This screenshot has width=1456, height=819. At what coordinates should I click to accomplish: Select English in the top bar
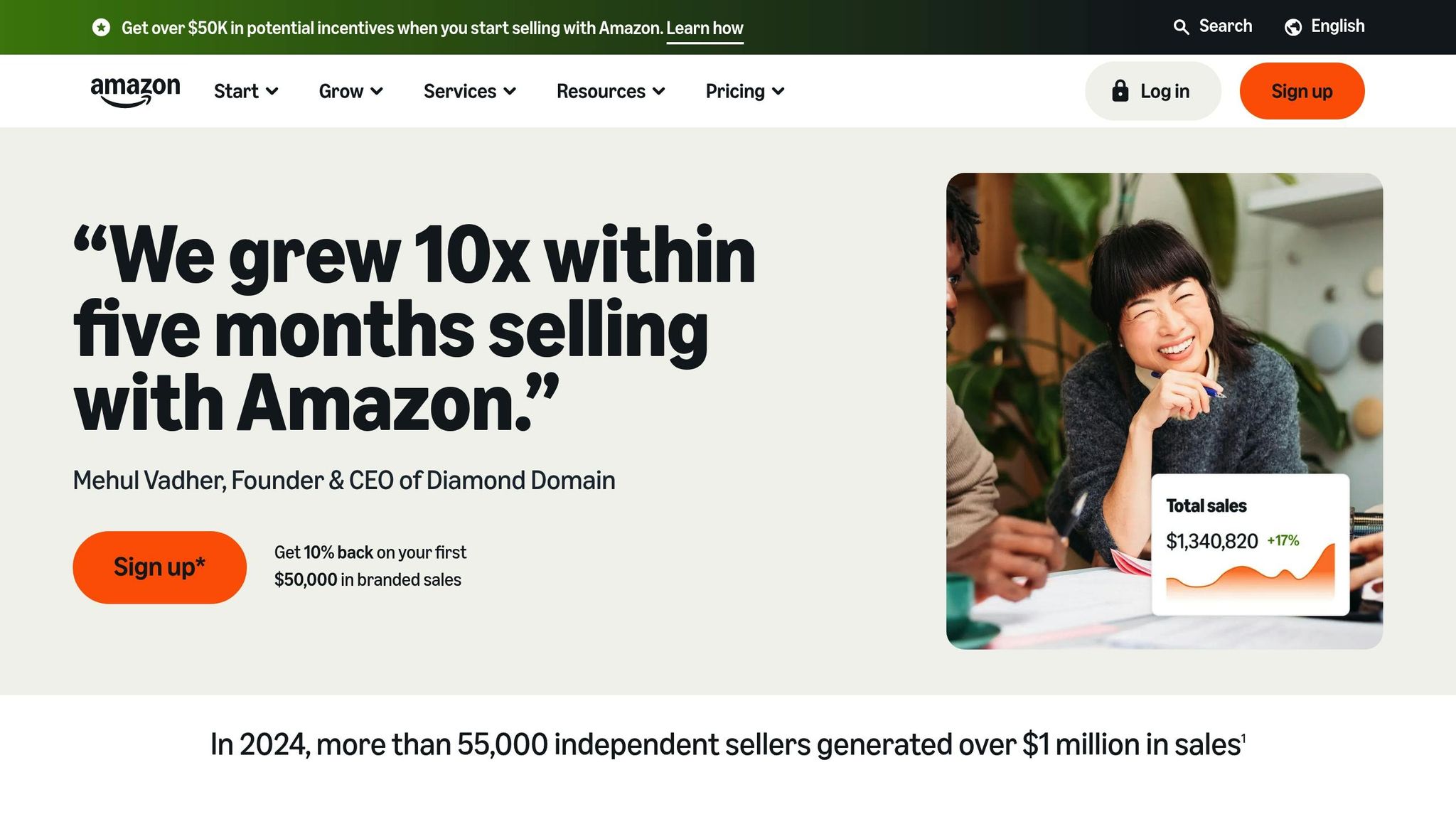[x=1339, y=26]
